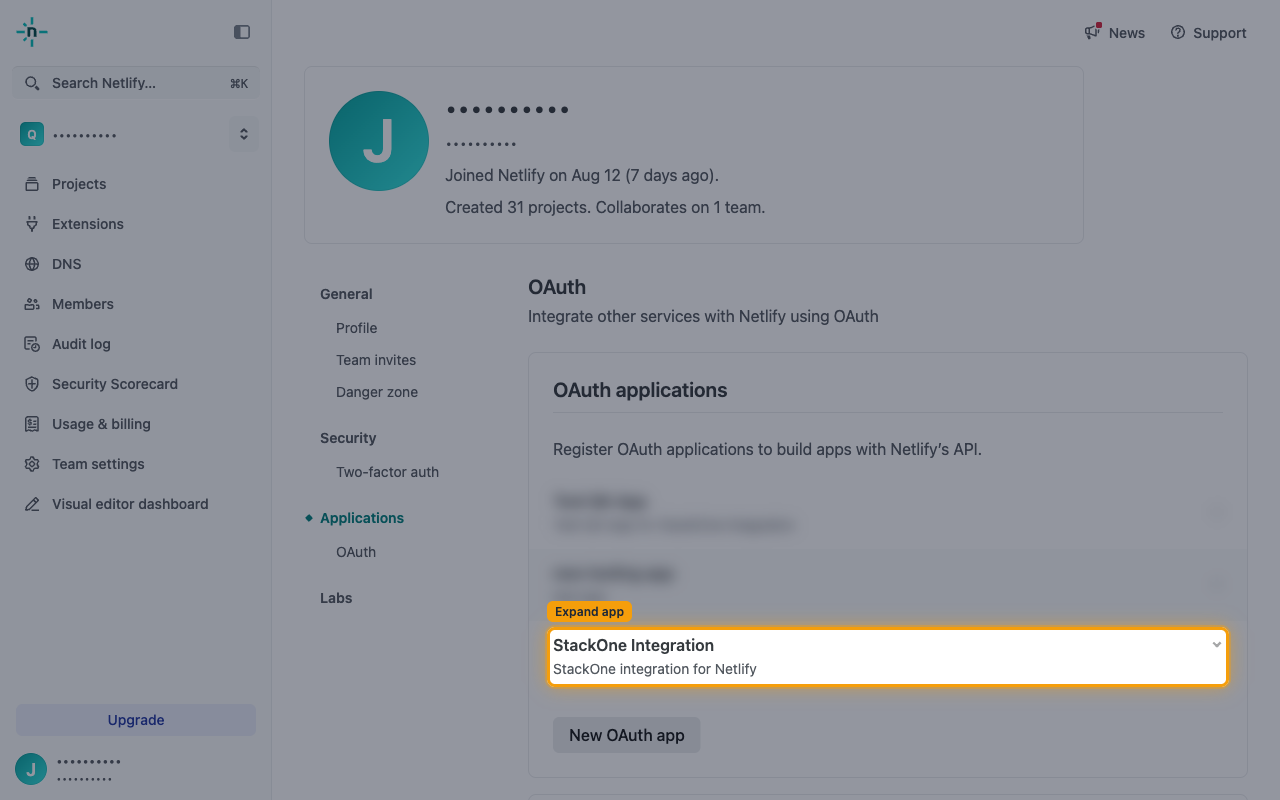
Task: Expand the StackOne Integration app row
Action: coord(888,657)
